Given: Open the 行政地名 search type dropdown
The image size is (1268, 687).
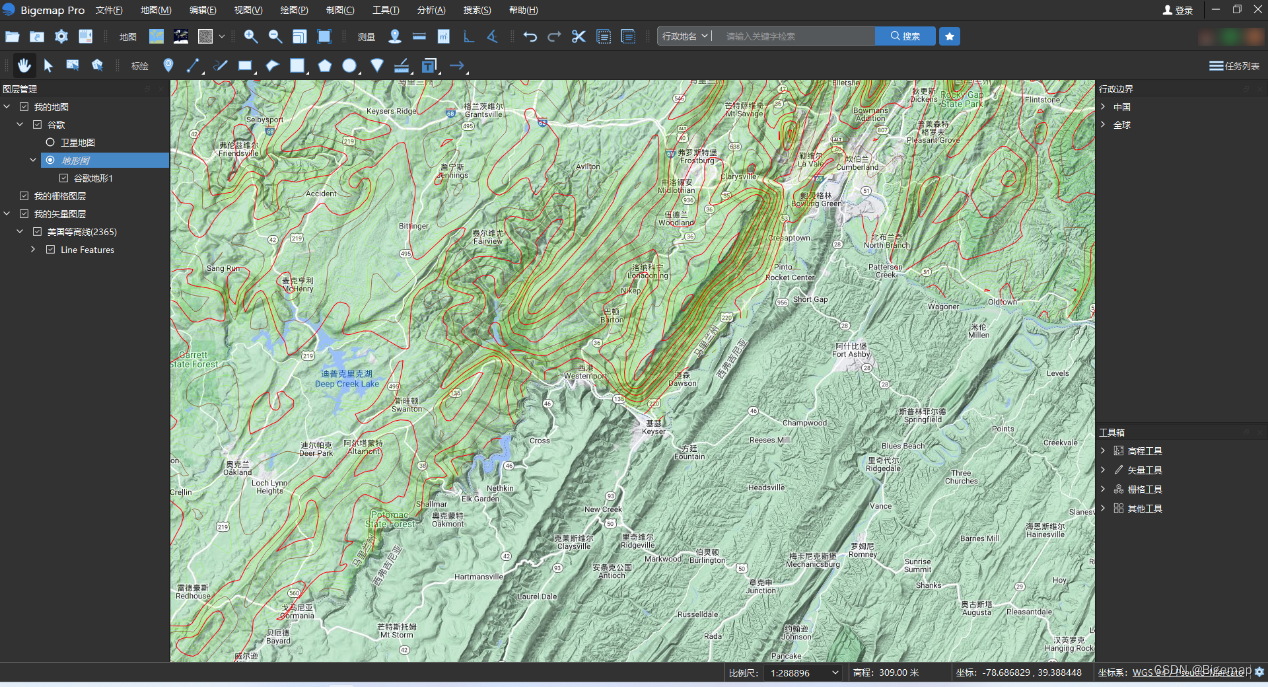Looking at the screenshot, I should [685, 36].
